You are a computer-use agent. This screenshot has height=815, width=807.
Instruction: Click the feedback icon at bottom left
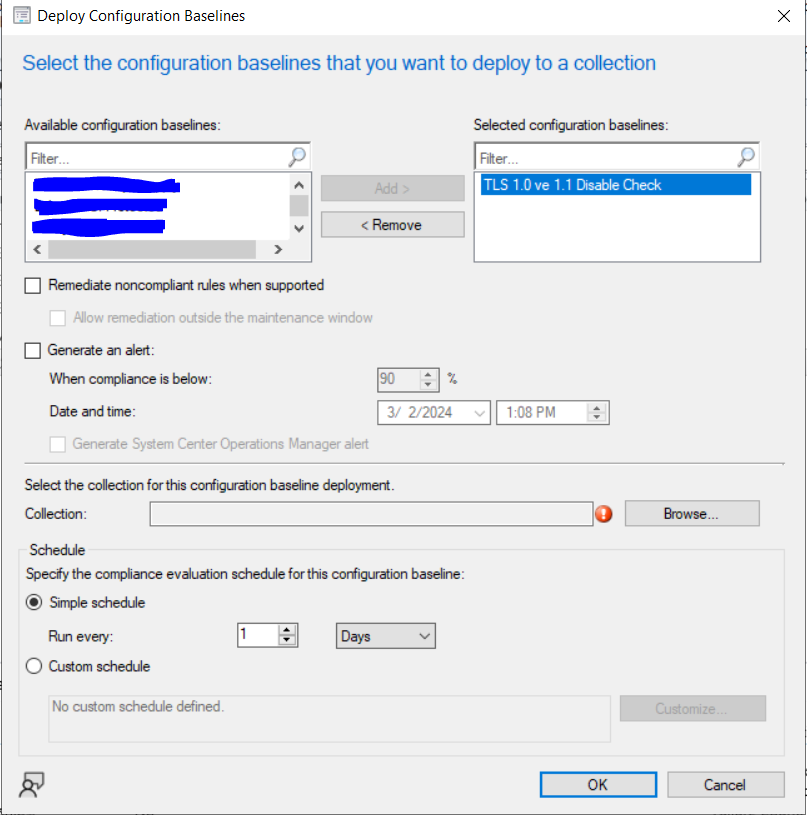pyautogui.click(x=31, y=785)
